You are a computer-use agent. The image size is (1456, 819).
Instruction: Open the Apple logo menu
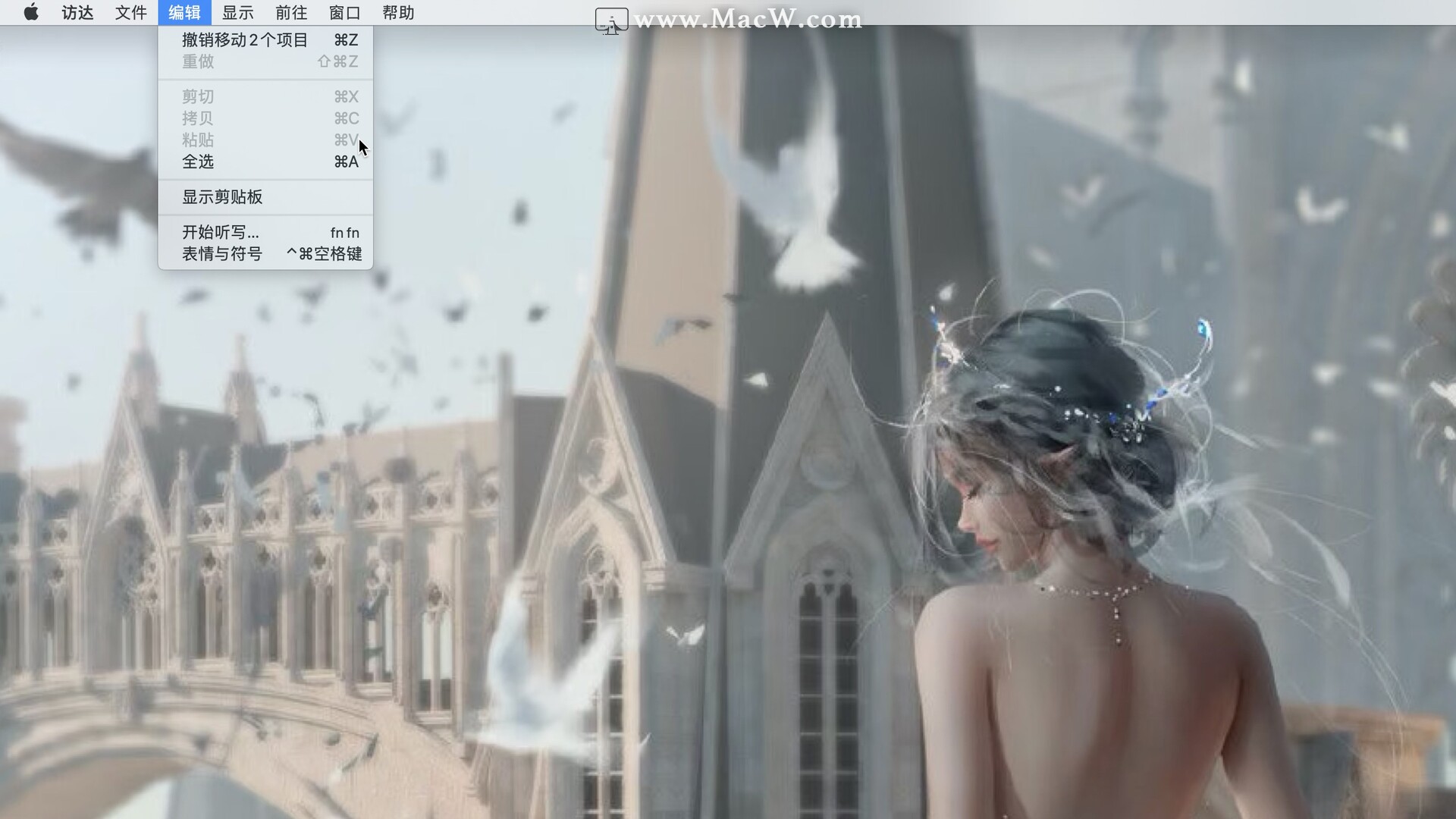pos(31,13)
